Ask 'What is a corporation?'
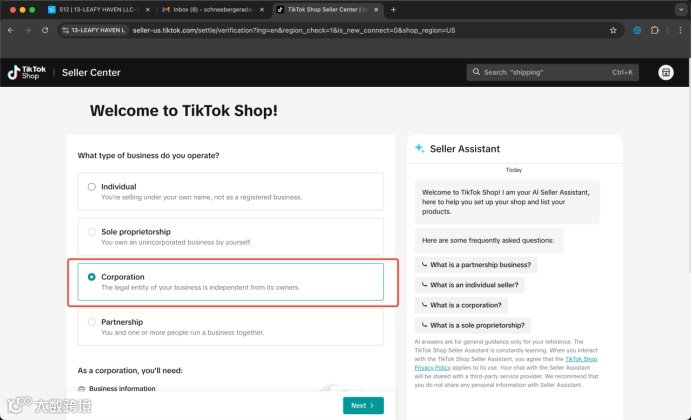 (461, 305)
